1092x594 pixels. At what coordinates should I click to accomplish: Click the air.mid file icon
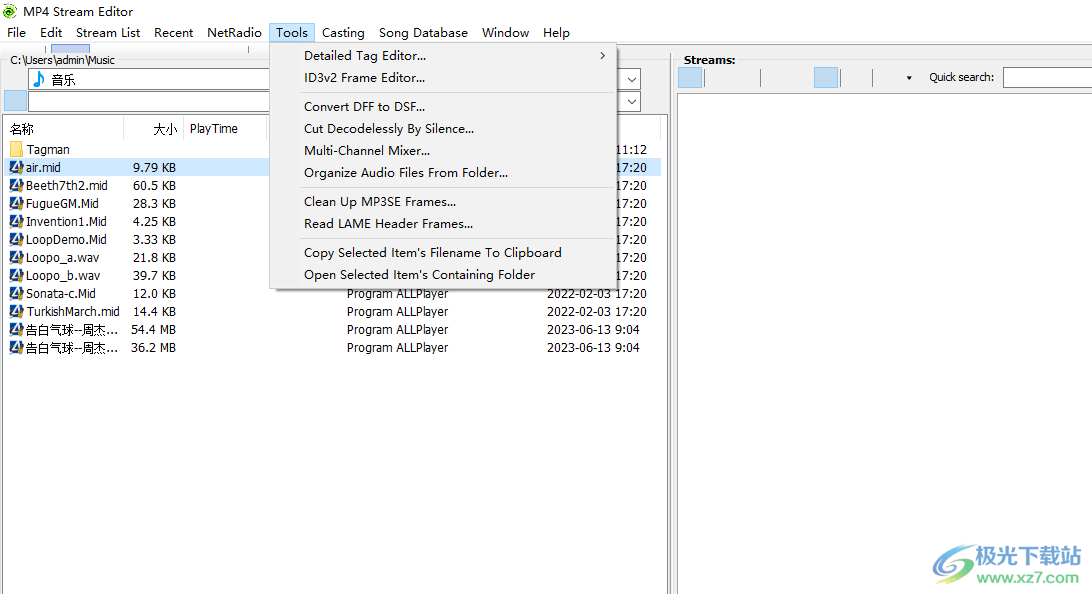[16, 167]
